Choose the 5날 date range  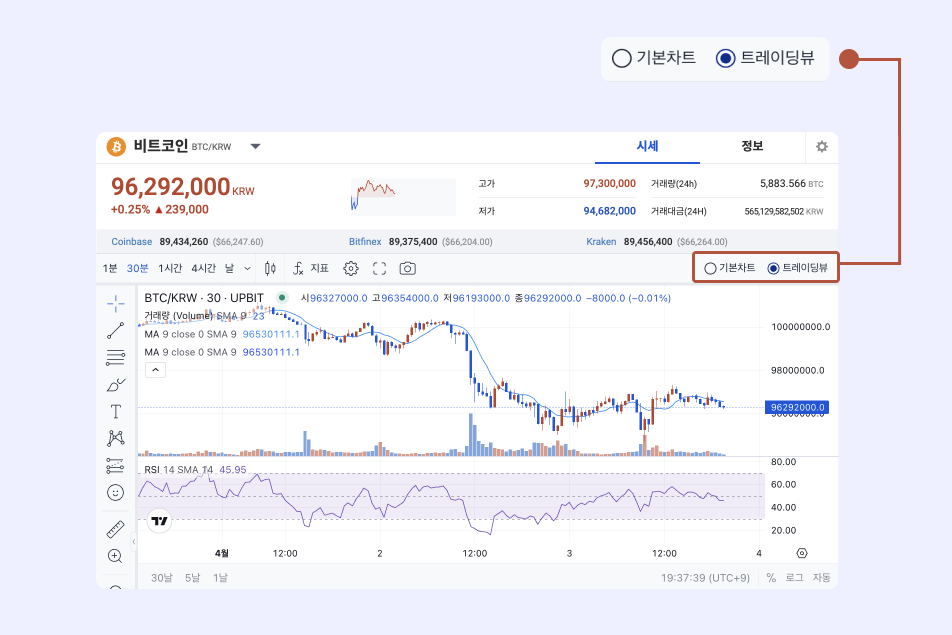pyautogui.click(x=192, y=578)
